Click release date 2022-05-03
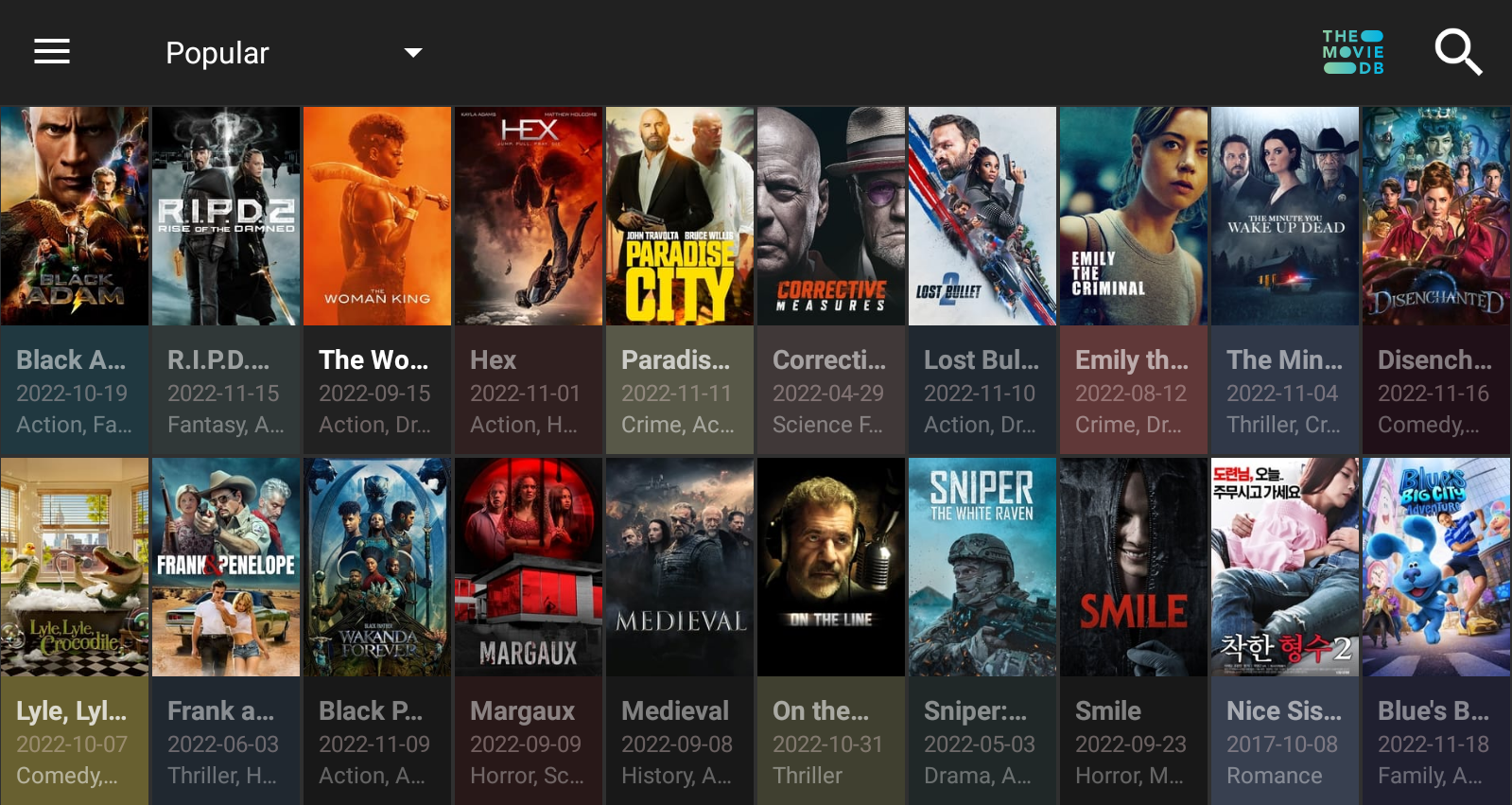The width and height of the screenshot is (1512, 805). point(980,744)
